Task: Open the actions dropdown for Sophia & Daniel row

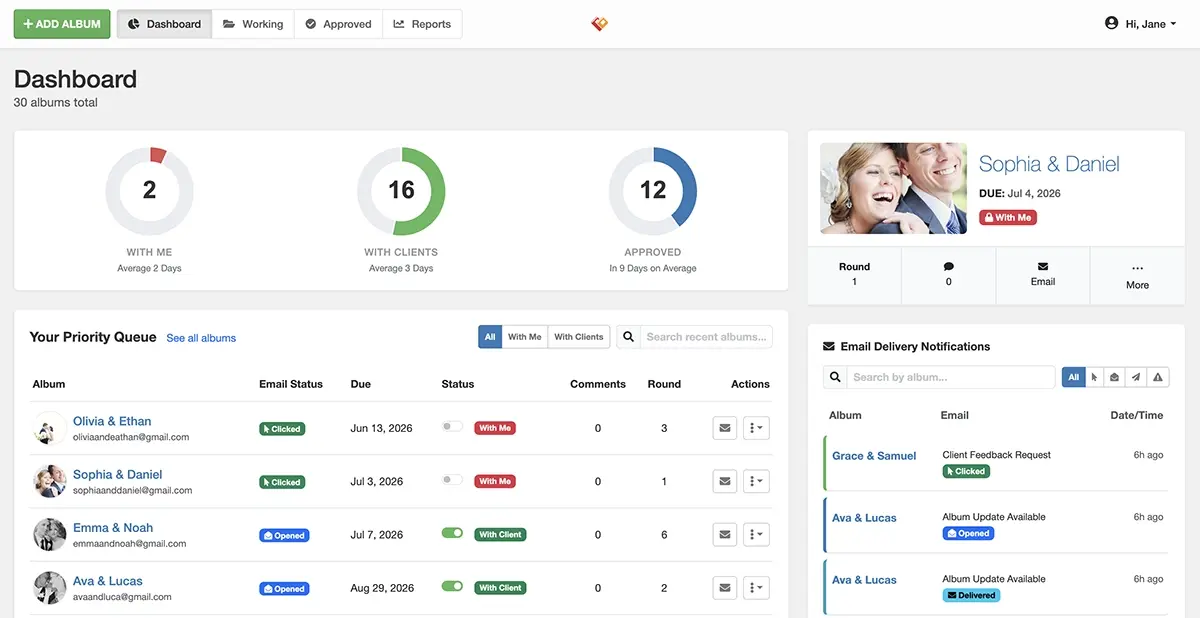Action: coord(757,481)
